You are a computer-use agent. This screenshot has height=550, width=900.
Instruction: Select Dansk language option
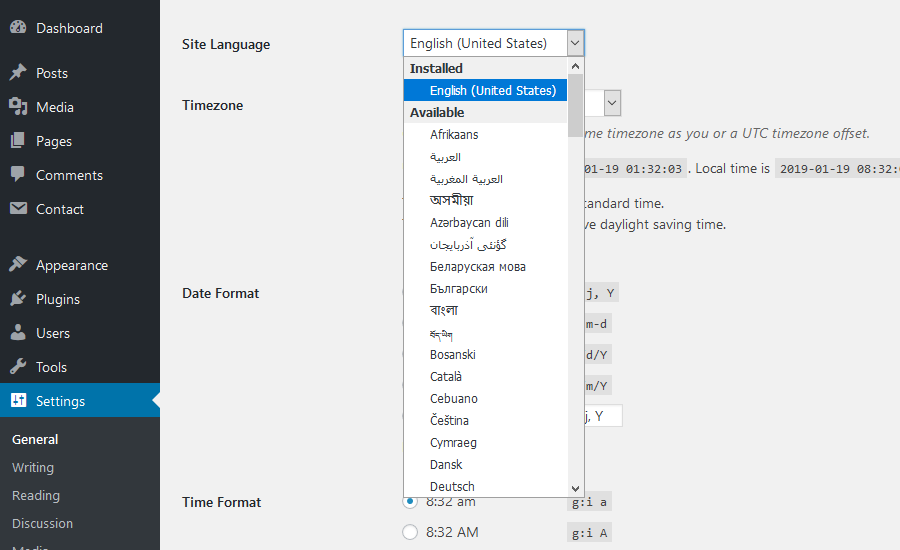pos(485,464)
